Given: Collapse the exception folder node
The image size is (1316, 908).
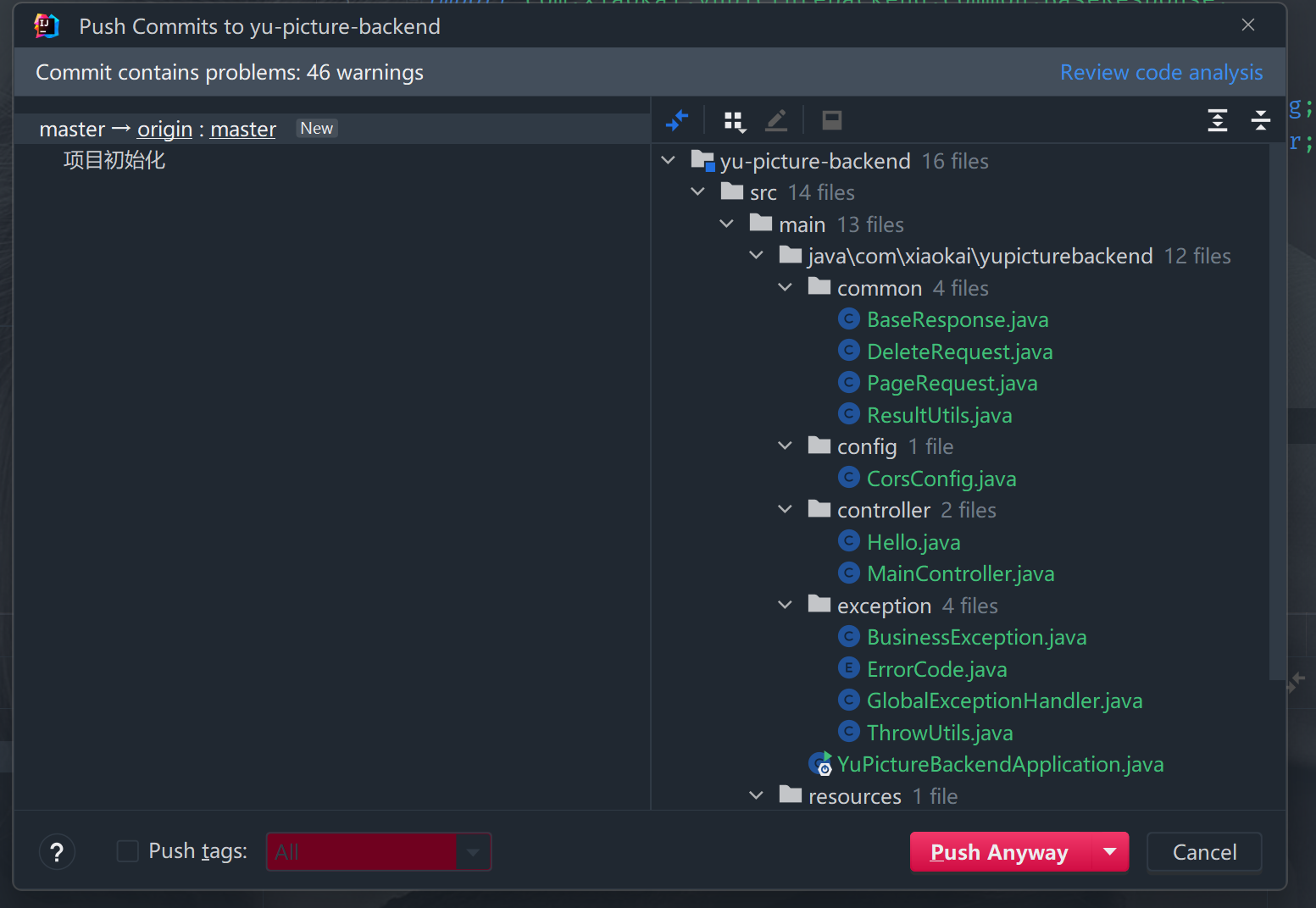Looking at the screenshot, I should pyautogui.click(x=786, y=606).
